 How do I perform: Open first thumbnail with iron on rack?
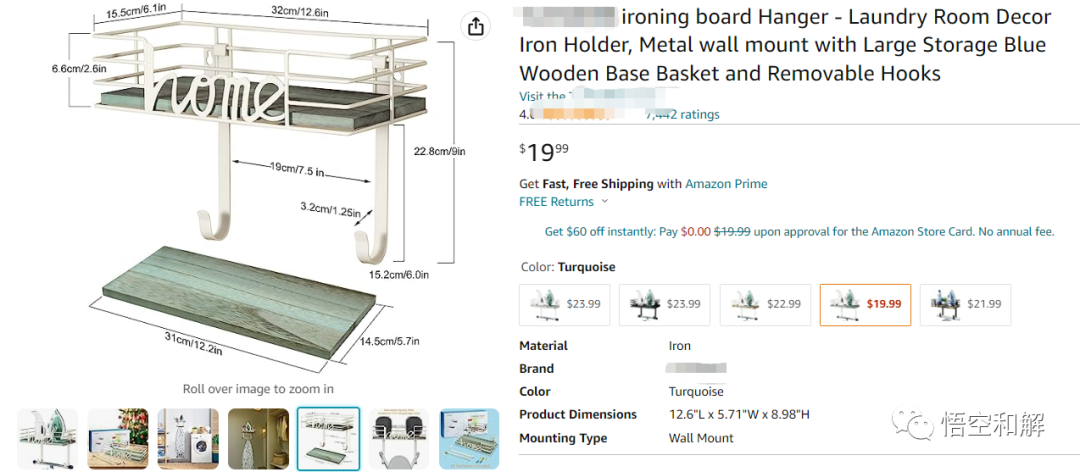pos(48,438)
